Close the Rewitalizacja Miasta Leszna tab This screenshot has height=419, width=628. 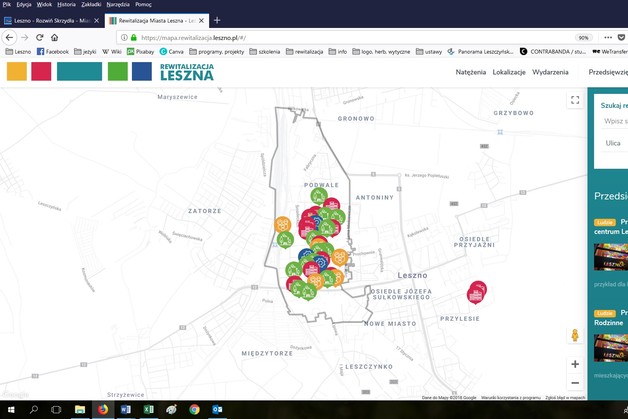(x=201, y=20)
